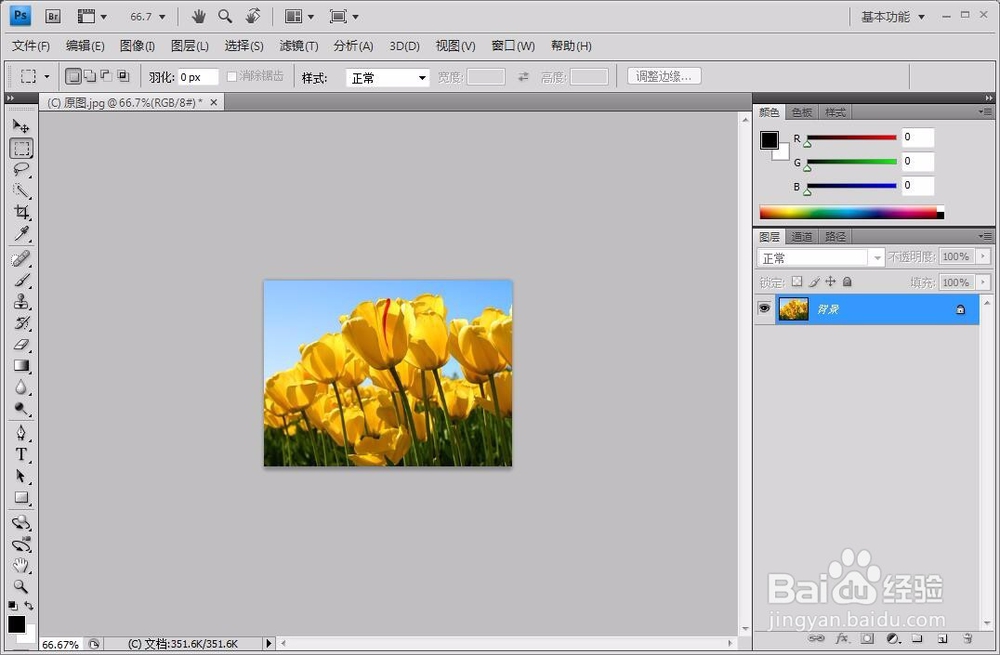Screen dimensions: 1000x655
Task: Click the foreground color swatch in toolbox
Action: pyautogui.click(x=17, y=624)
